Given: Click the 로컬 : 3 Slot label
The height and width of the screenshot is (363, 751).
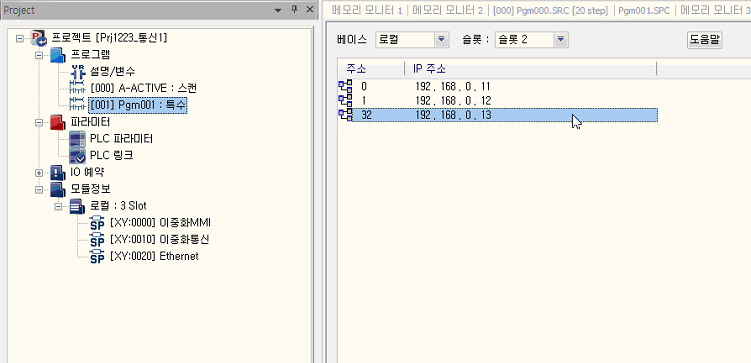Looking at the screenshot, I should pos(118,206).
